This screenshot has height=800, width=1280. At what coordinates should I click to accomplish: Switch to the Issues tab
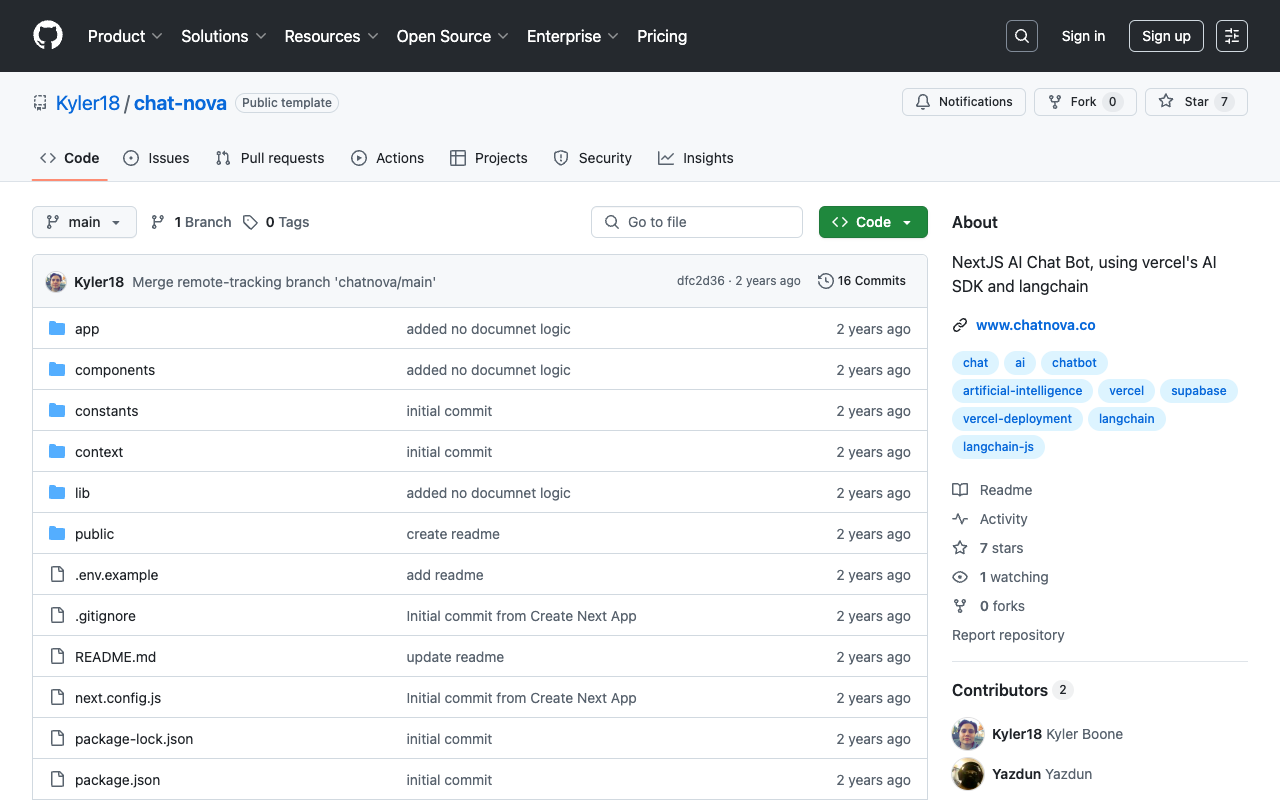pyautogui.click(x=156, y=158)
